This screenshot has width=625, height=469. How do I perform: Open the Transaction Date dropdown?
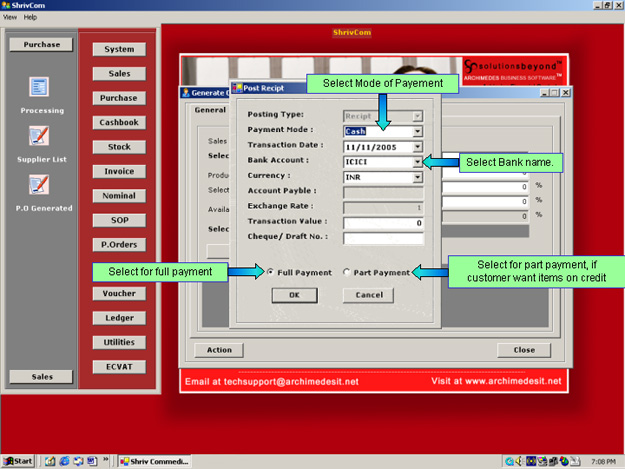[x=417, y=146]
